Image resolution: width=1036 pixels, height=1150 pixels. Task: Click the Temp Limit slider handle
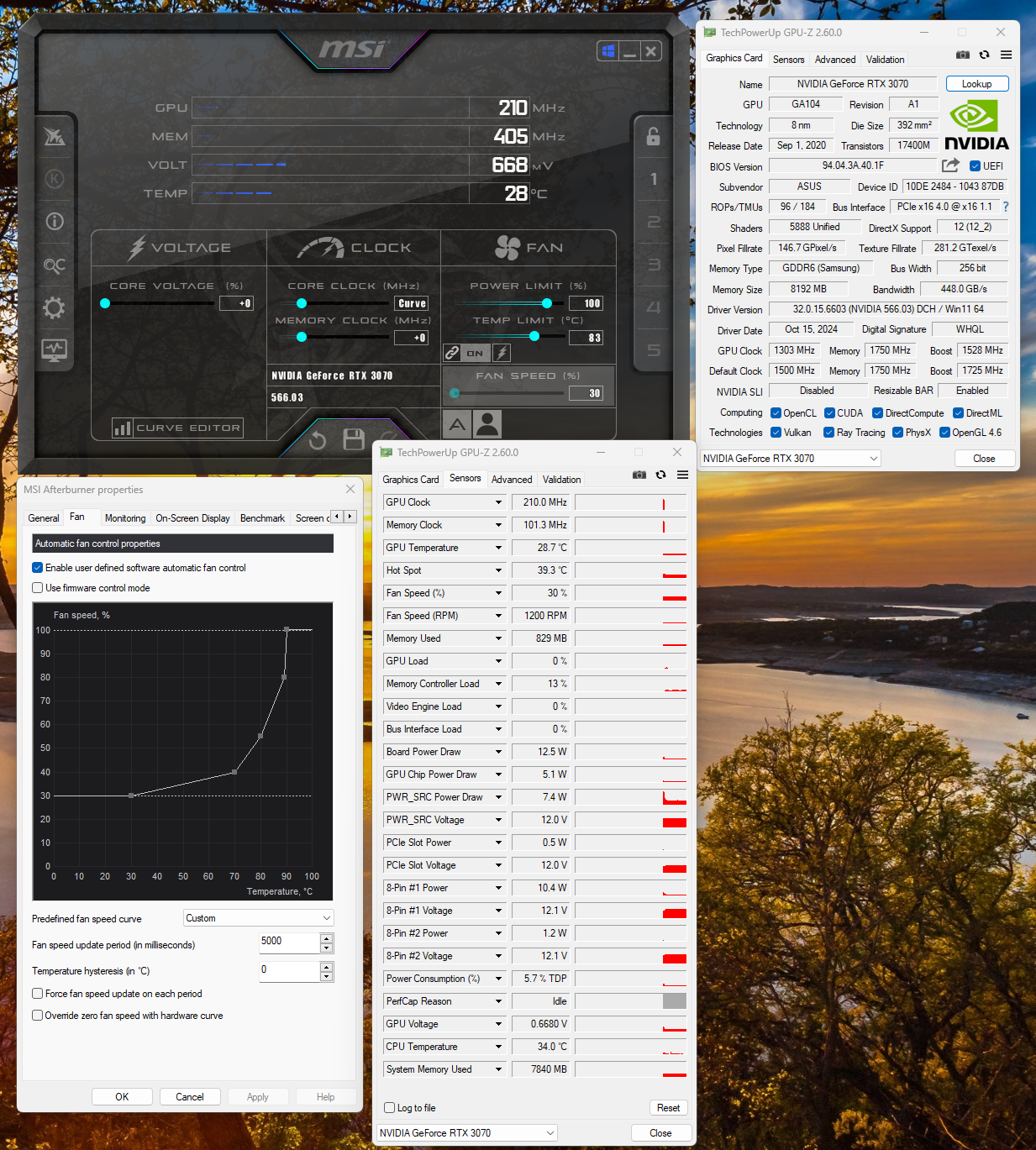point(534,336)
